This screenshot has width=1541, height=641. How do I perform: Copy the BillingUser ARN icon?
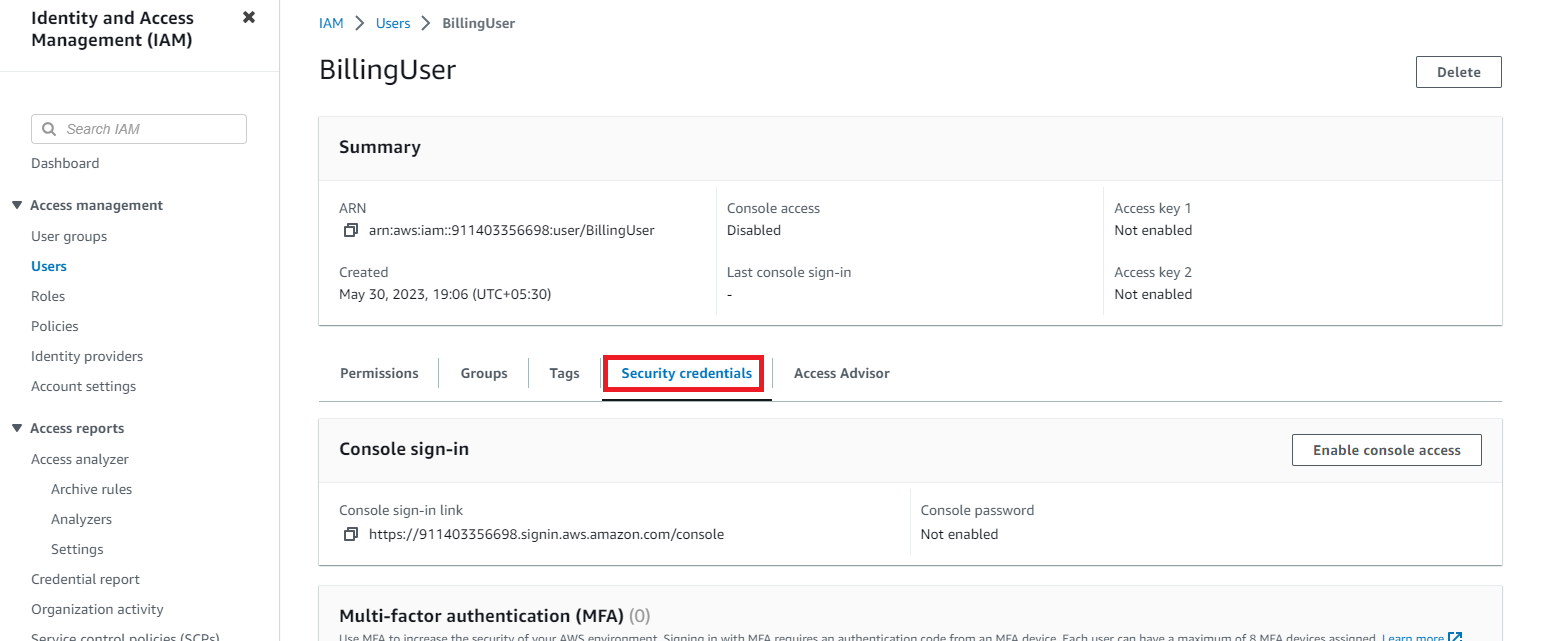pyautogui.click(x=350, y=230)
